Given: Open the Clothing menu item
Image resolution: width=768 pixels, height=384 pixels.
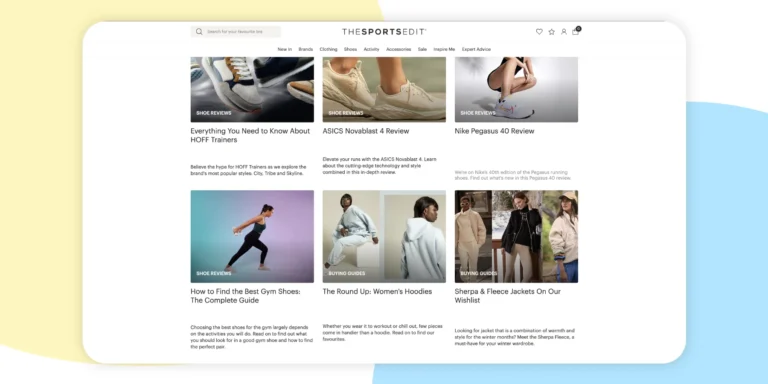Looking at the screenshot, I should coord(328,49).
